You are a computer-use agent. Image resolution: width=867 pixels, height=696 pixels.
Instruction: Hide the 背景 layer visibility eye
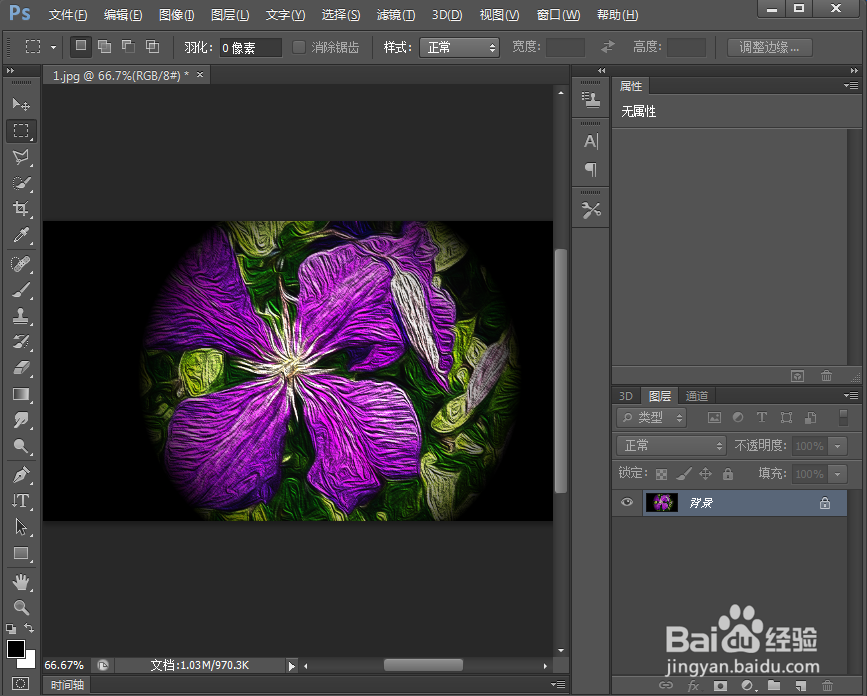(626, 502)
